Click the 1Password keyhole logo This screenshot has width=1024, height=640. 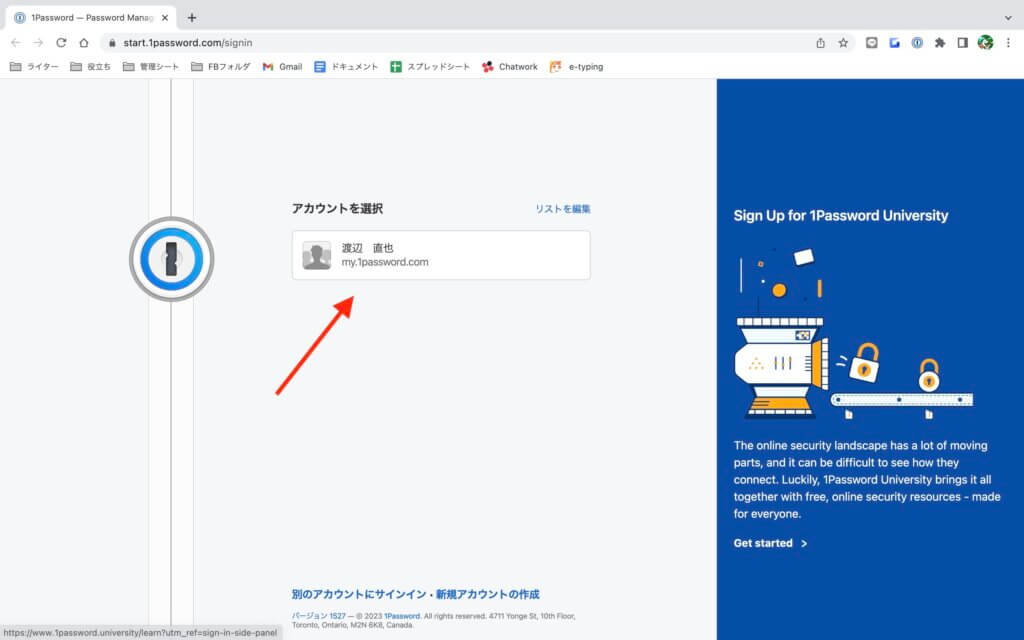(x=172, y=259)
